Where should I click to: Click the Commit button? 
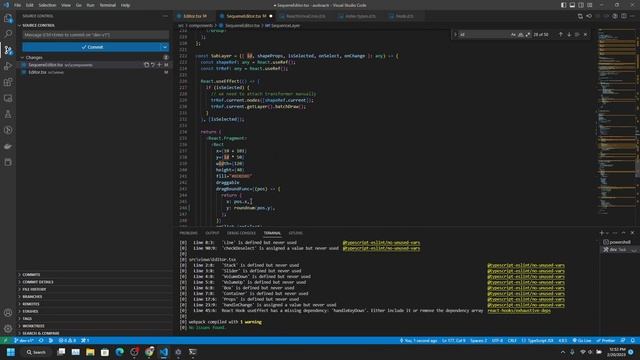tap(92, 47)
